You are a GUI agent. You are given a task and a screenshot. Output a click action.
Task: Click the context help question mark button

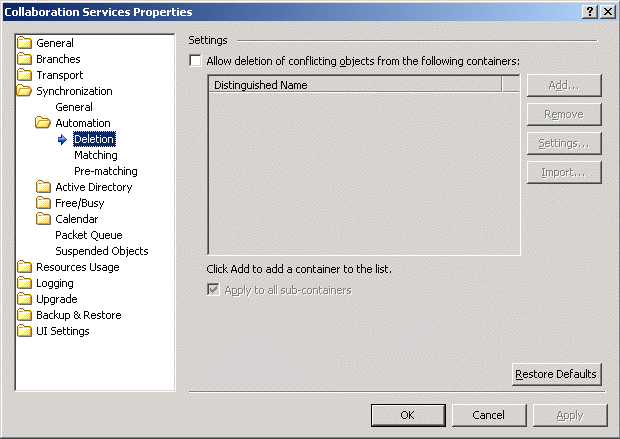(588, 11)
